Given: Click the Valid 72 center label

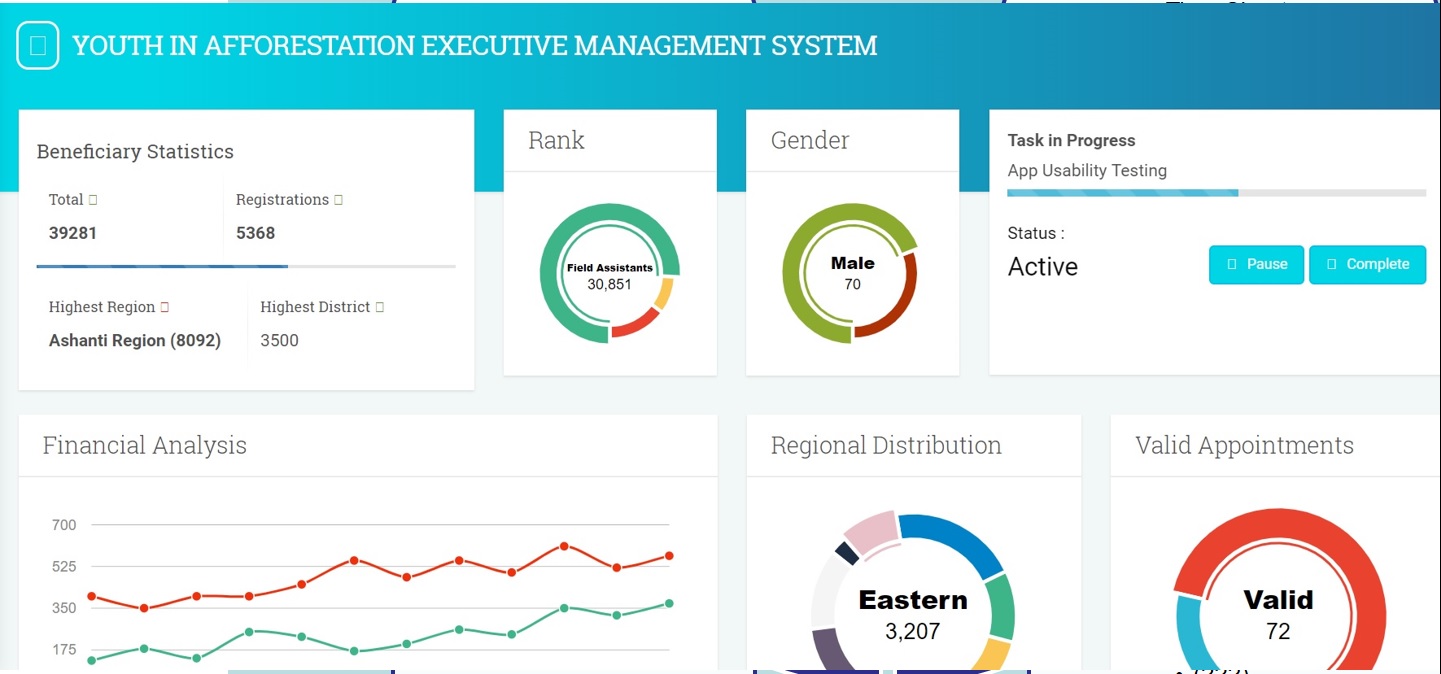Looking at the screenshot, I should point(1278,614).
